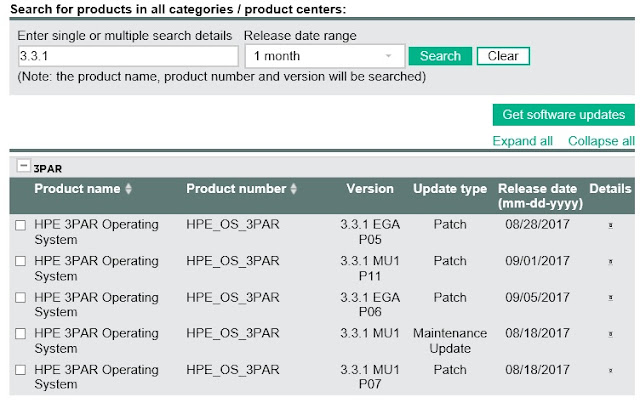This screenshot has height=403, width=640.
Task: Open details icon for Maintenance Update row
Action: click(x=610, y=334)
